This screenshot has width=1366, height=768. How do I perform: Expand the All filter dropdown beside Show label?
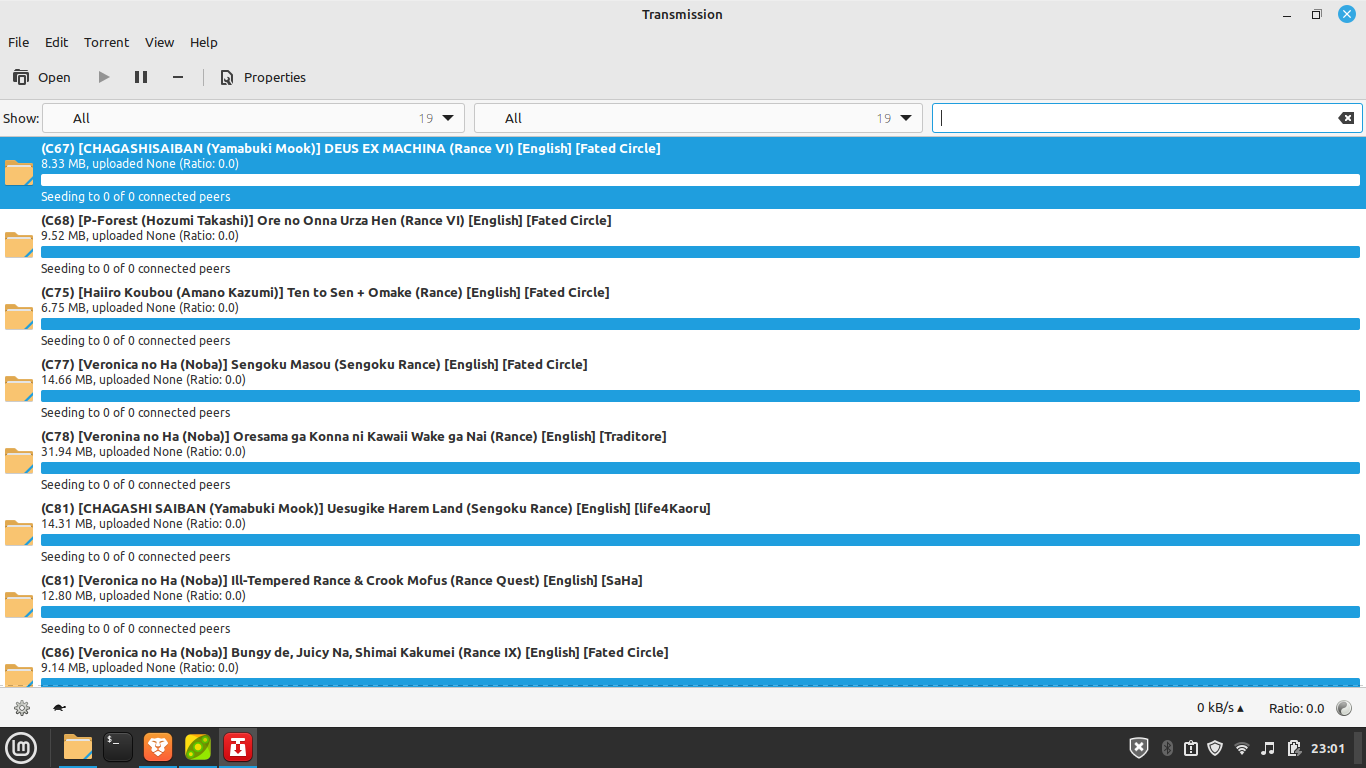pos(254,118)
